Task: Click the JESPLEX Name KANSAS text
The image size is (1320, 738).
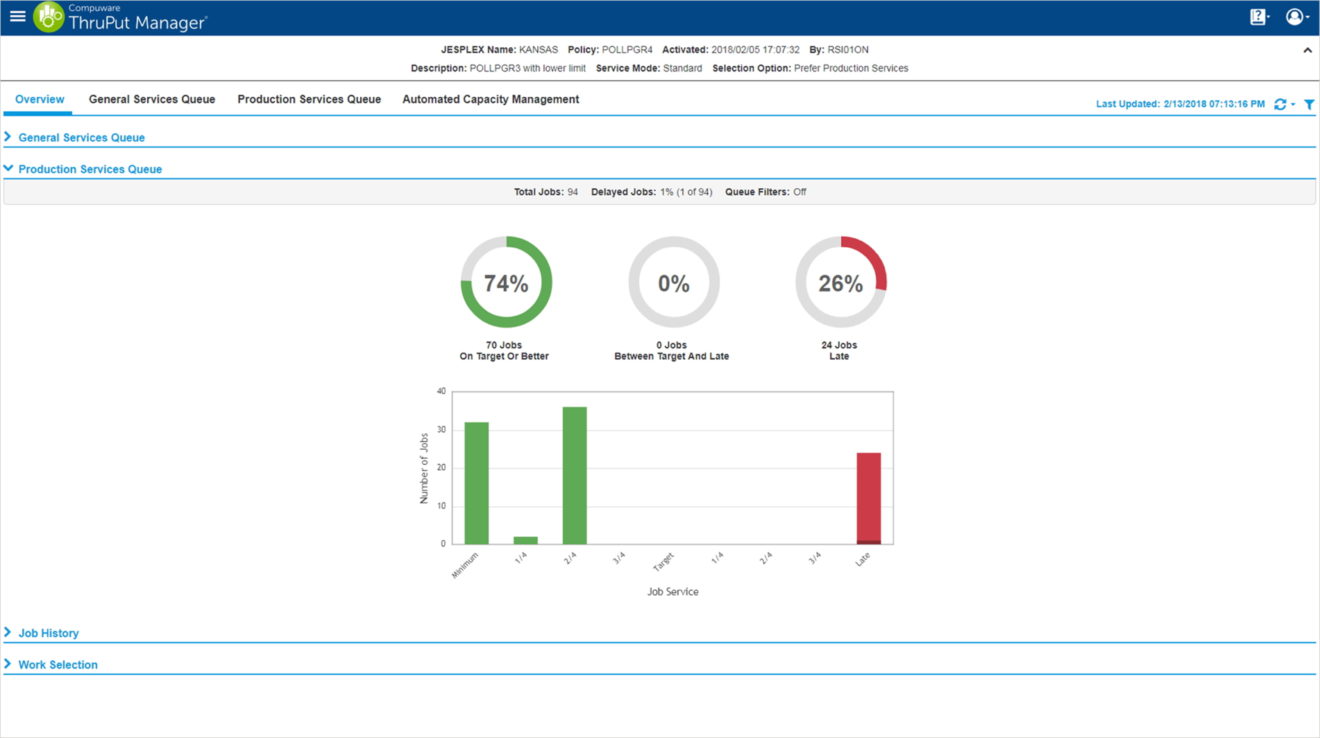Action: (x=500, y=49)
